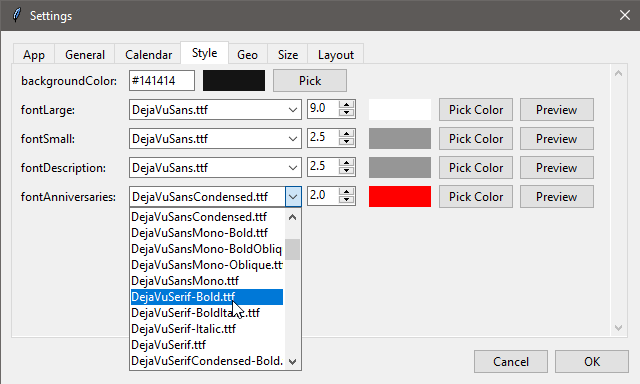Click settings panel scroll down arrow
Viewport: 640px width, 384px height.
click(x=618, y=328)
